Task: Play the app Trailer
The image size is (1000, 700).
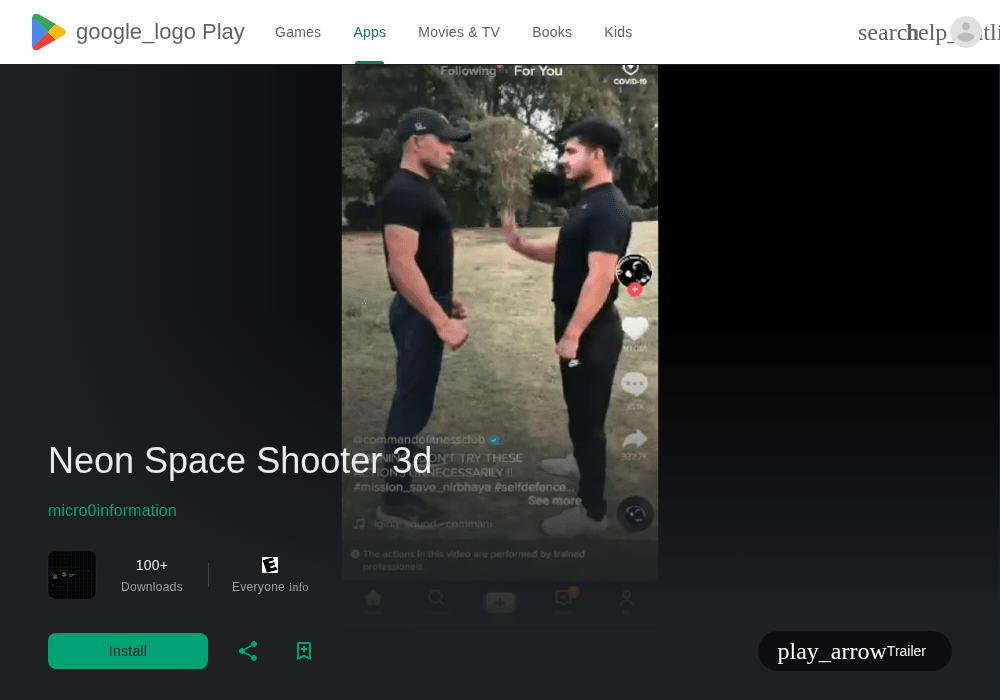Action: pos(855,651)
